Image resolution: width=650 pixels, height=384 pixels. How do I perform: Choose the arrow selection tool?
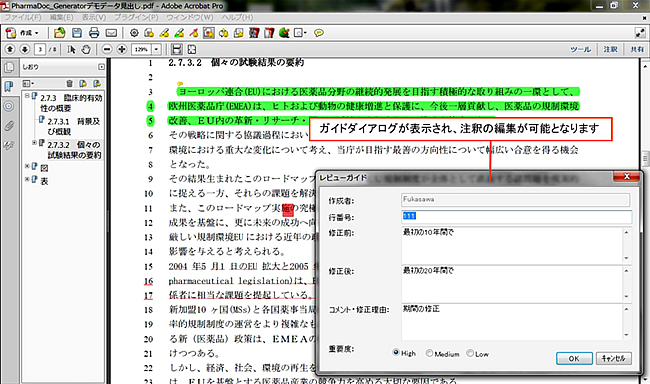tap(71, 49)
